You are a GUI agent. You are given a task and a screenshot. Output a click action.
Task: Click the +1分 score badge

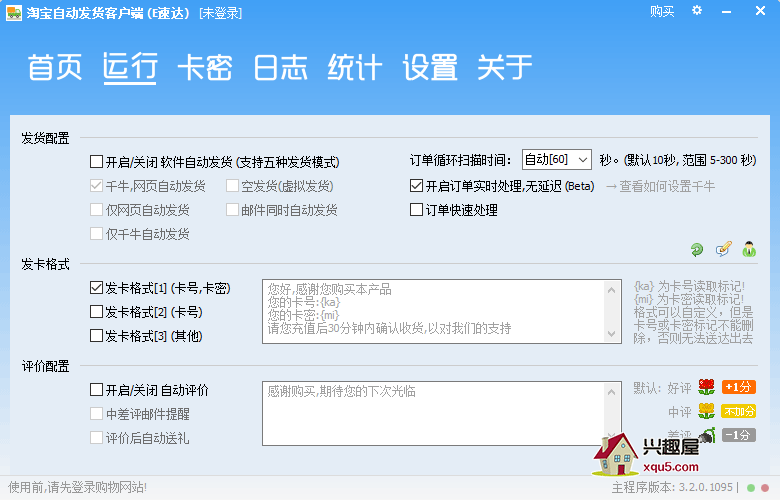coord(739,387)
